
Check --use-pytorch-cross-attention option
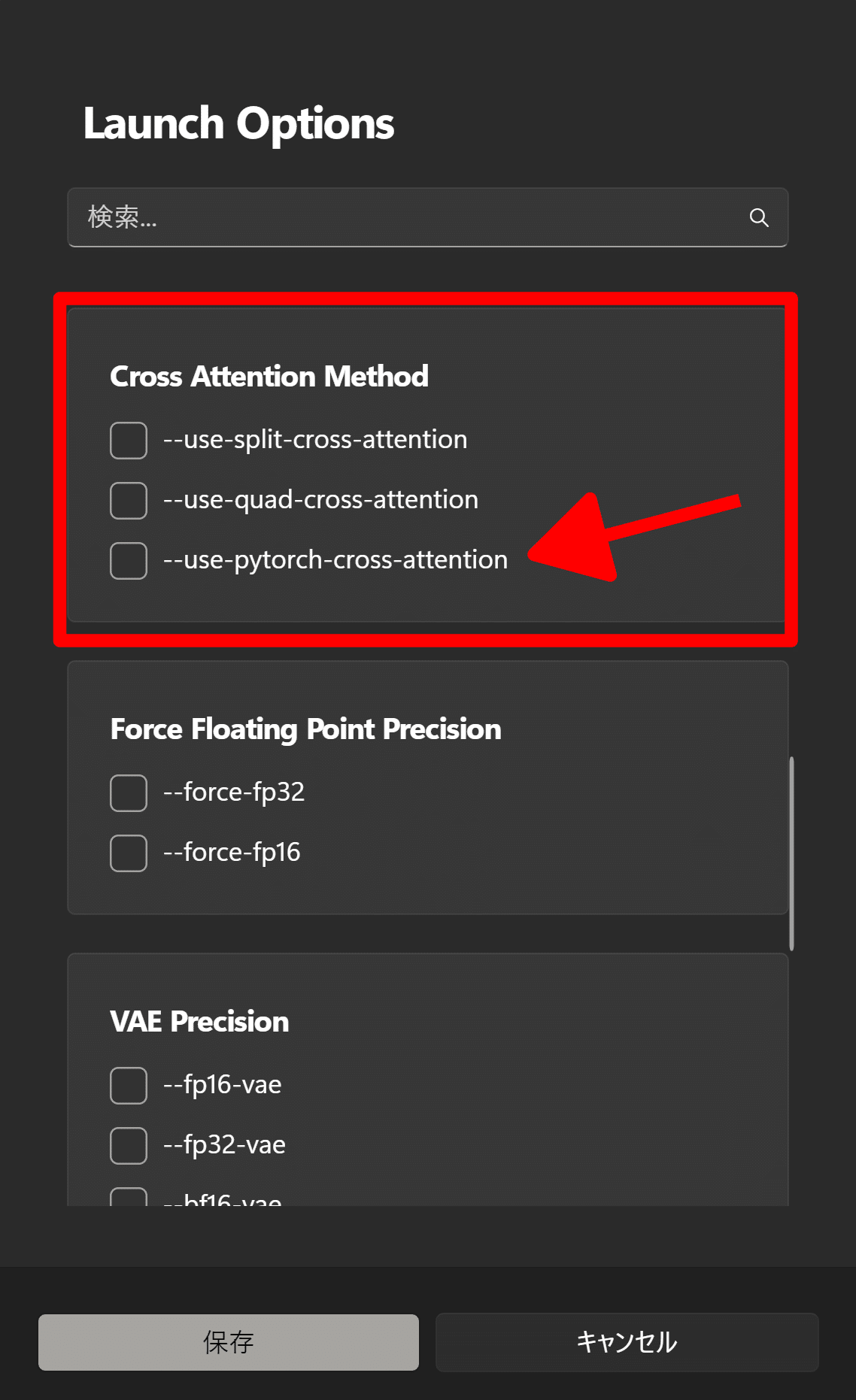(x=129, y=561)
